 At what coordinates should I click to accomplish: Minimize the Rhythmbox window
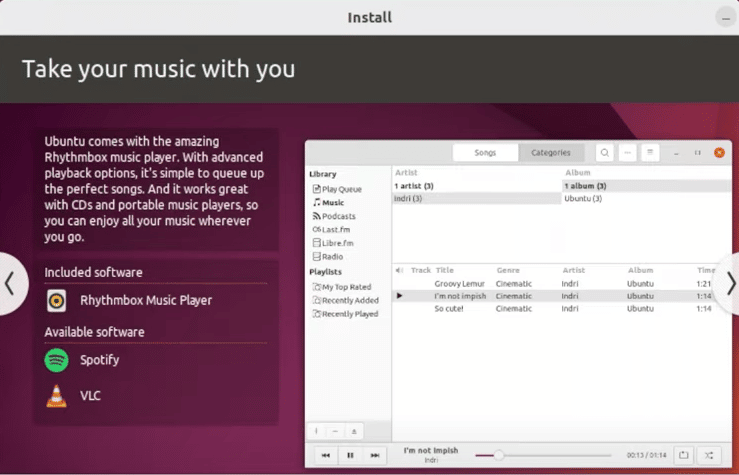676,153
